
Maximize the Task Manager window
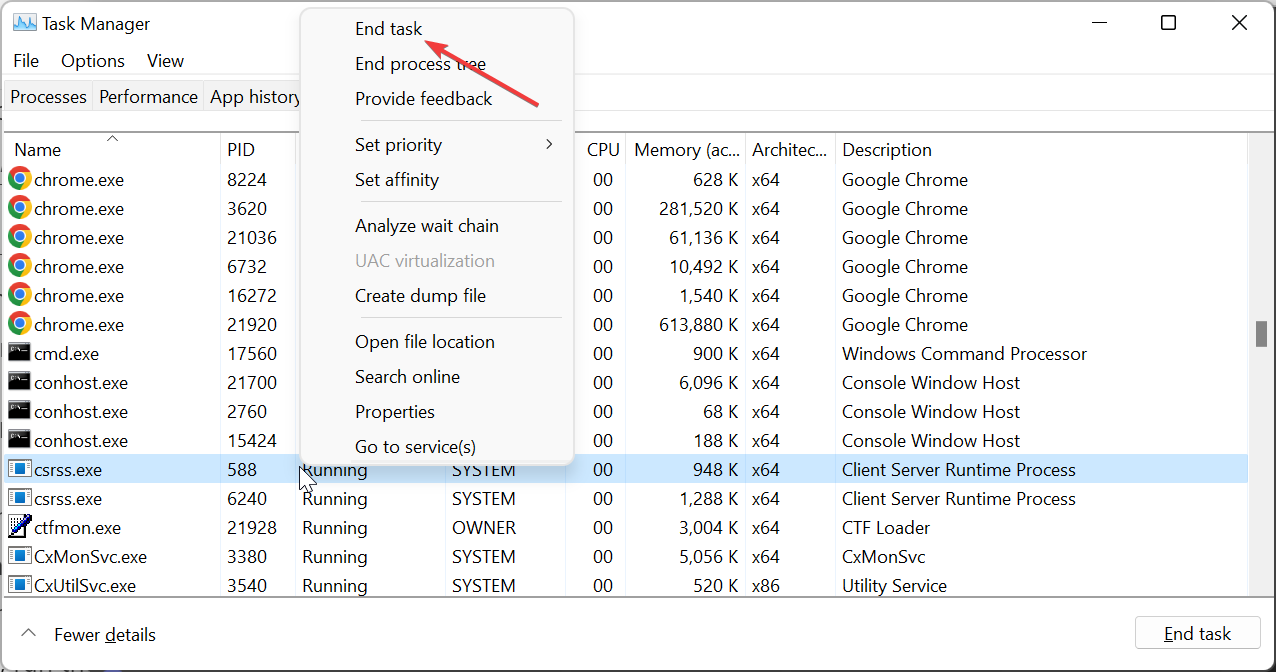tap(1168, 23)
